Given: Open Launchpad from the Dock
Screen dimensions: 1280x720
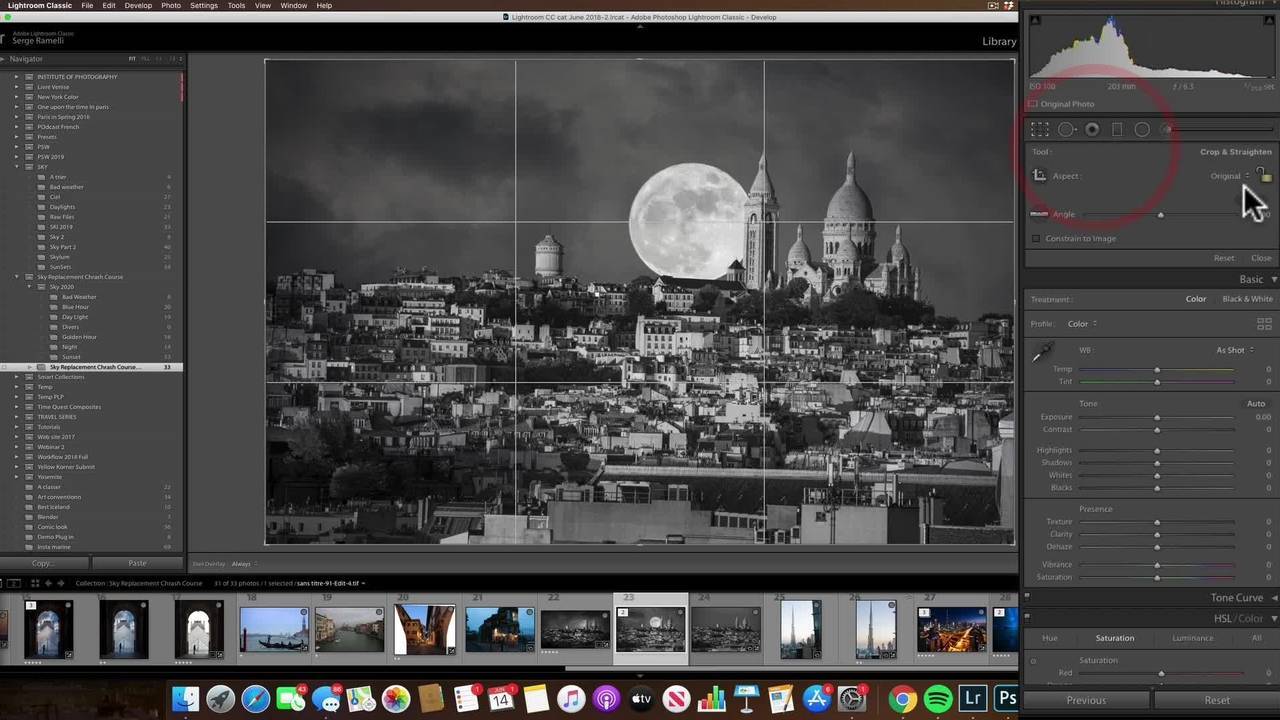Looking at the screenshot, I should click(221, 699).
